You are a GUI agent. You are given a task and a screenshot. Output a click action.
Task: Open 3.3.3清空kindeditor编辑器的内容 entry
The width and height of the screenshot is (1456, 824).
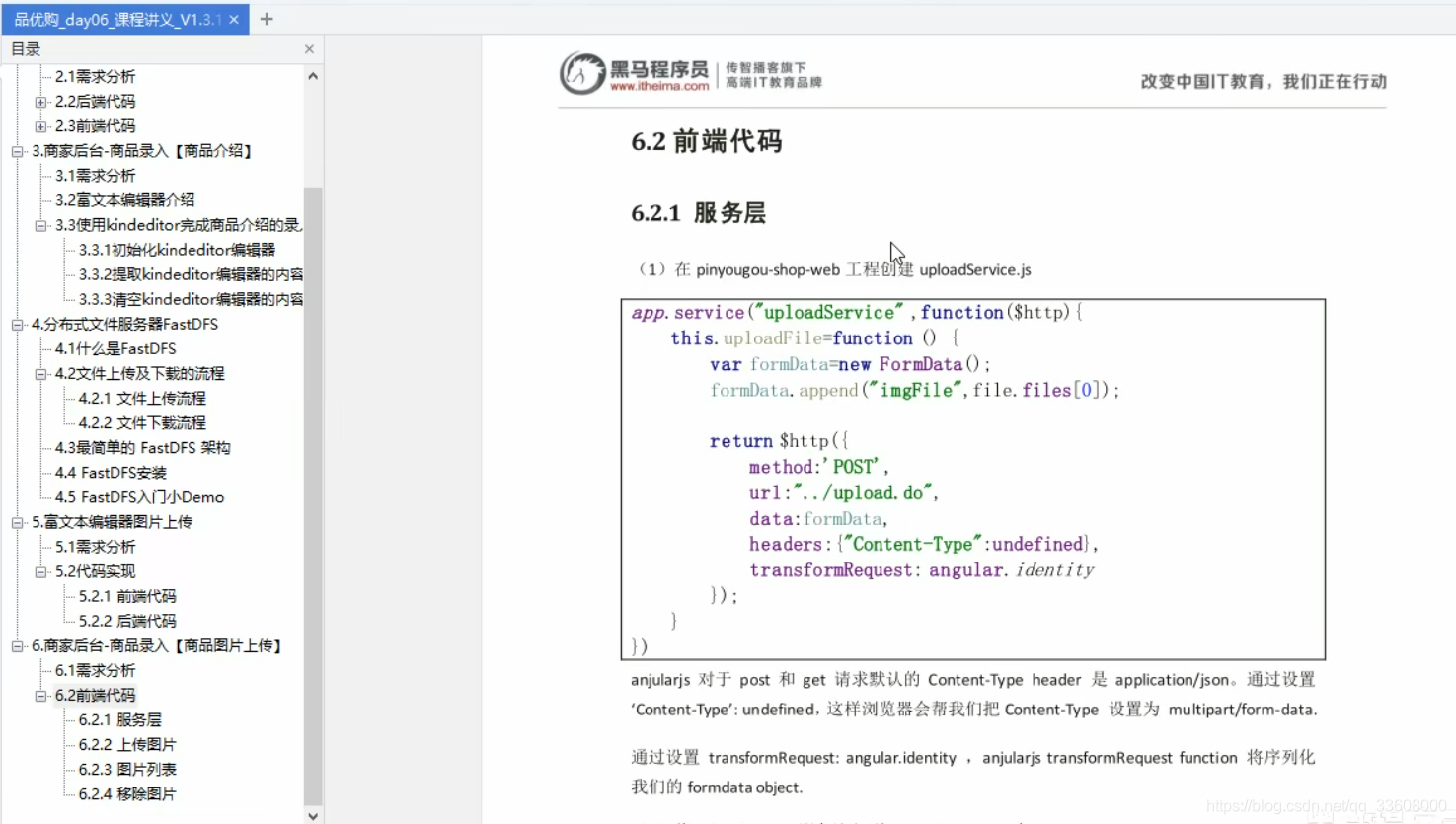pos(191,299)
